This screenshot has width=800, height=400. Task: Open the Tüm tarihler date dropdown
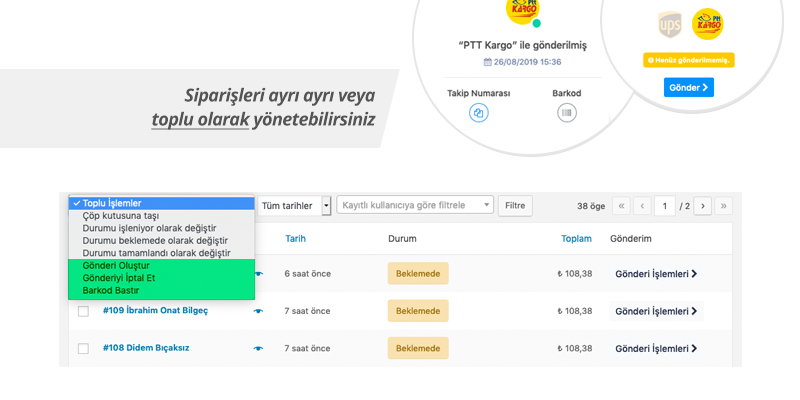294,206
